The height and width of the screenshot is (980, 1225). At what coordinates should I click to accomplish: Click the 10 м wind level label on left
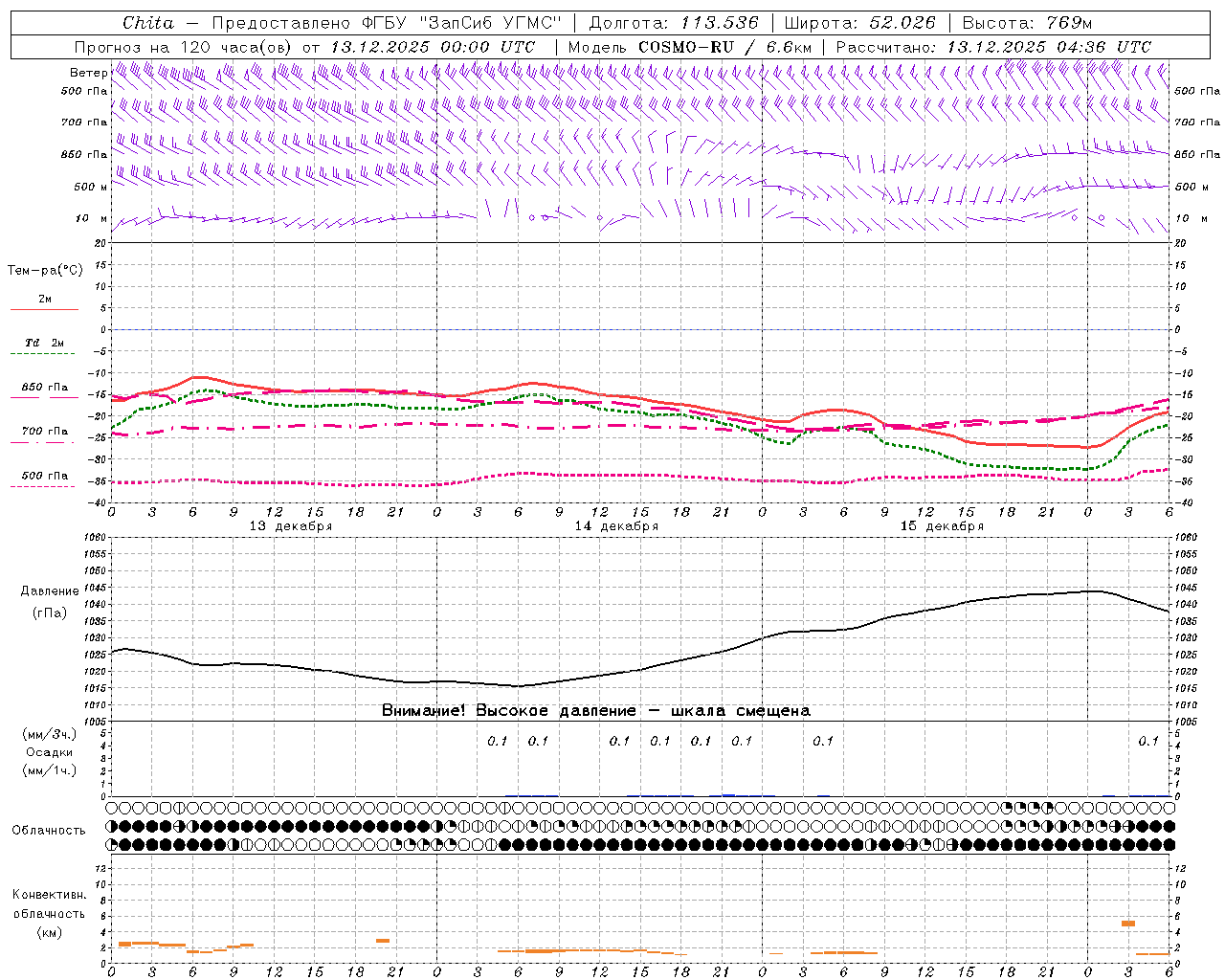(92, 218)
